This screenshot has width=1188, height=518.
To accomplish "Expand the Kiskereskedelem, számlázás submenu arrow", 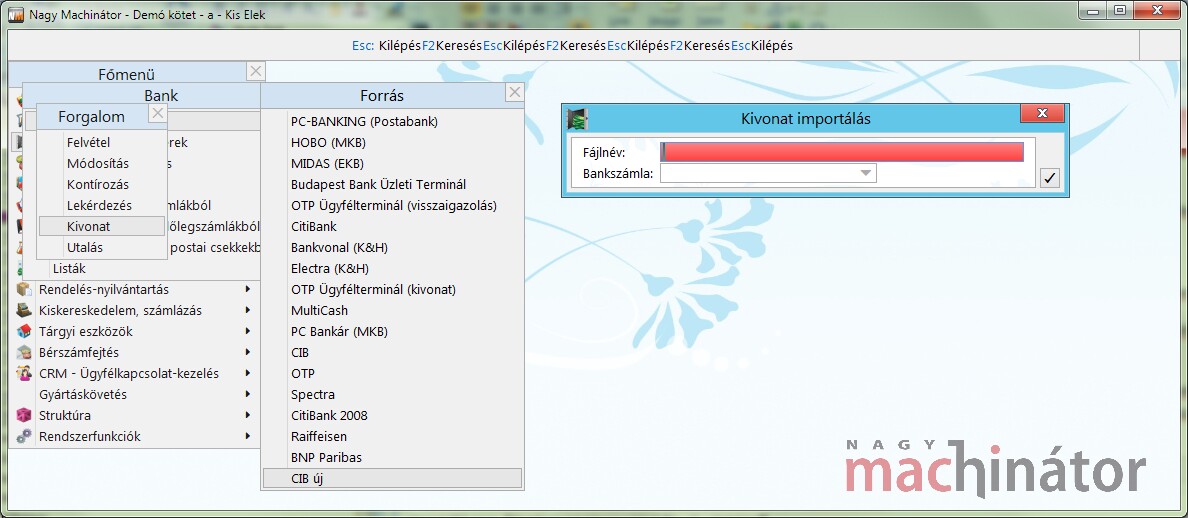I will (248, 310).
